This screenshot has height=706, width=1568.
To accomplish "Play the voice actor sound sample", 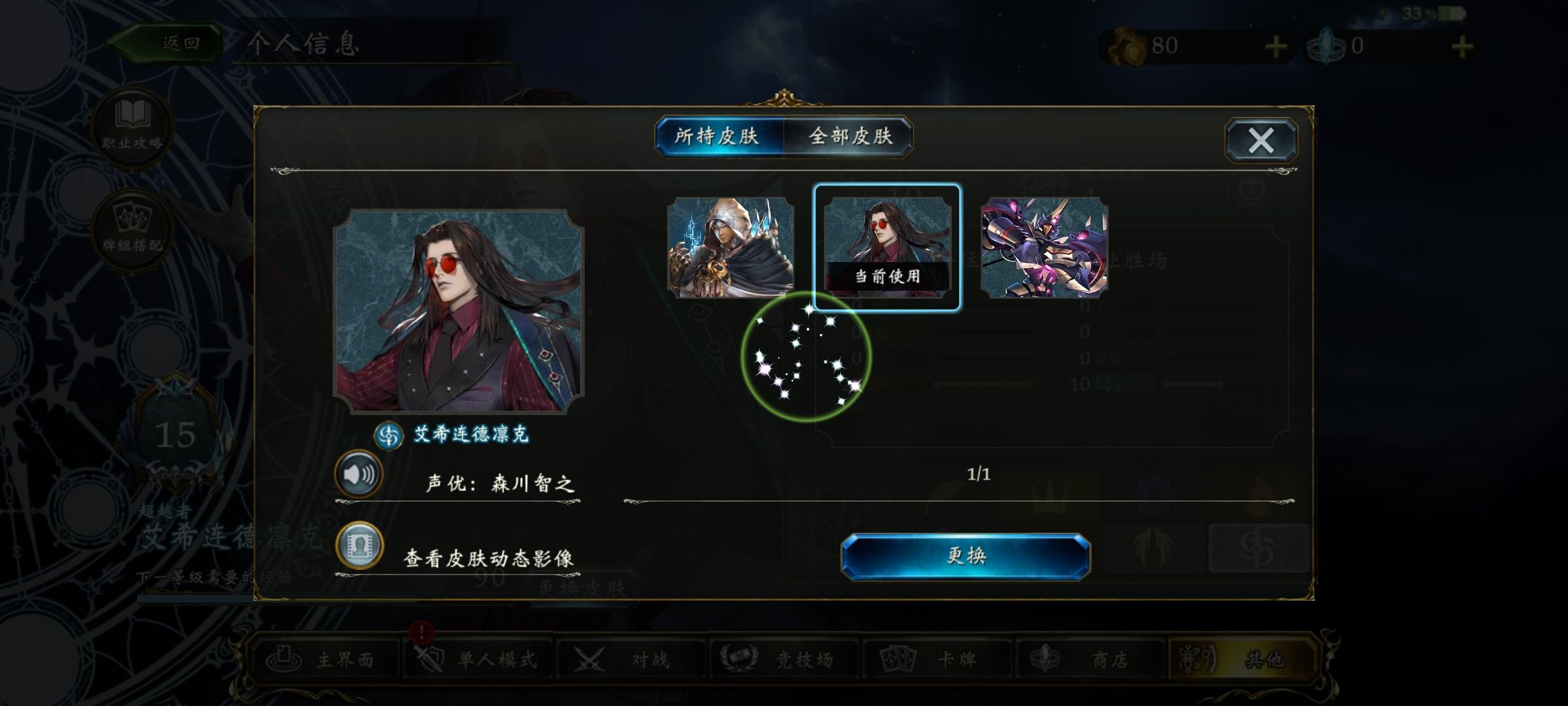I will [359, 474].
